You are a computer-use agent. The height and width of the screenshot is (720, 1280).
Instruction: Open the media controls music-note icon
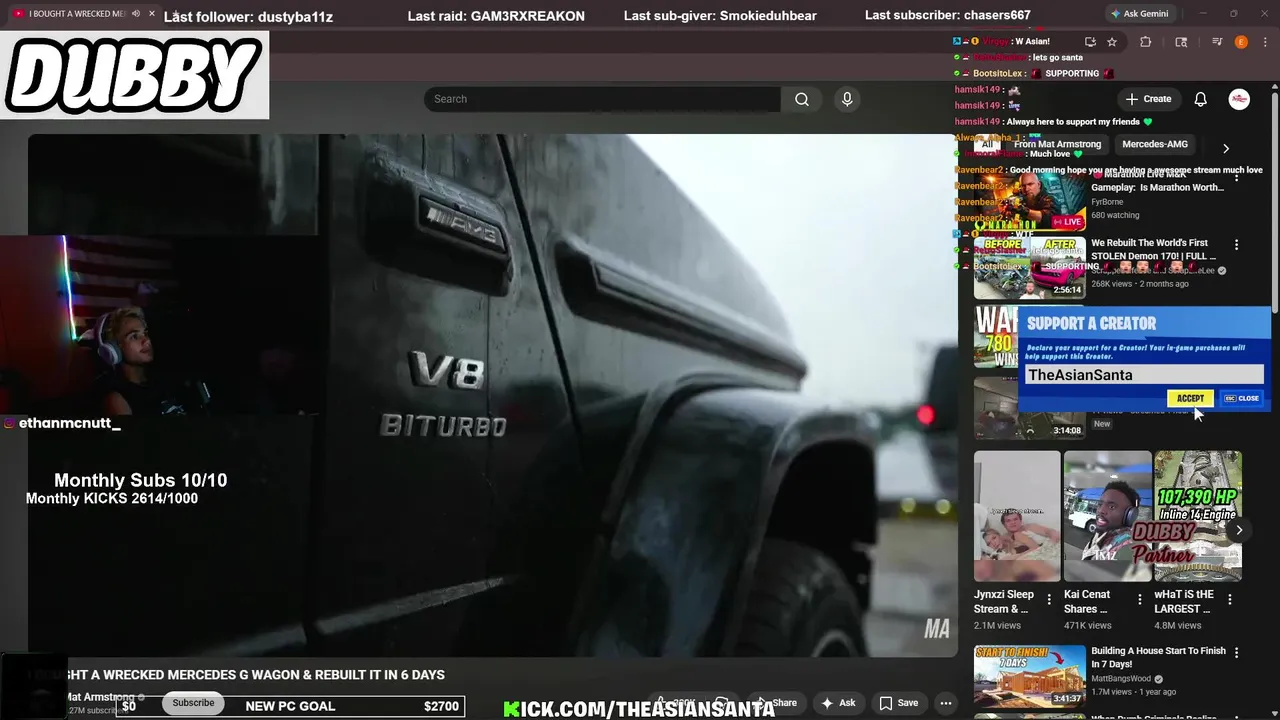[x=1217, y=42]
